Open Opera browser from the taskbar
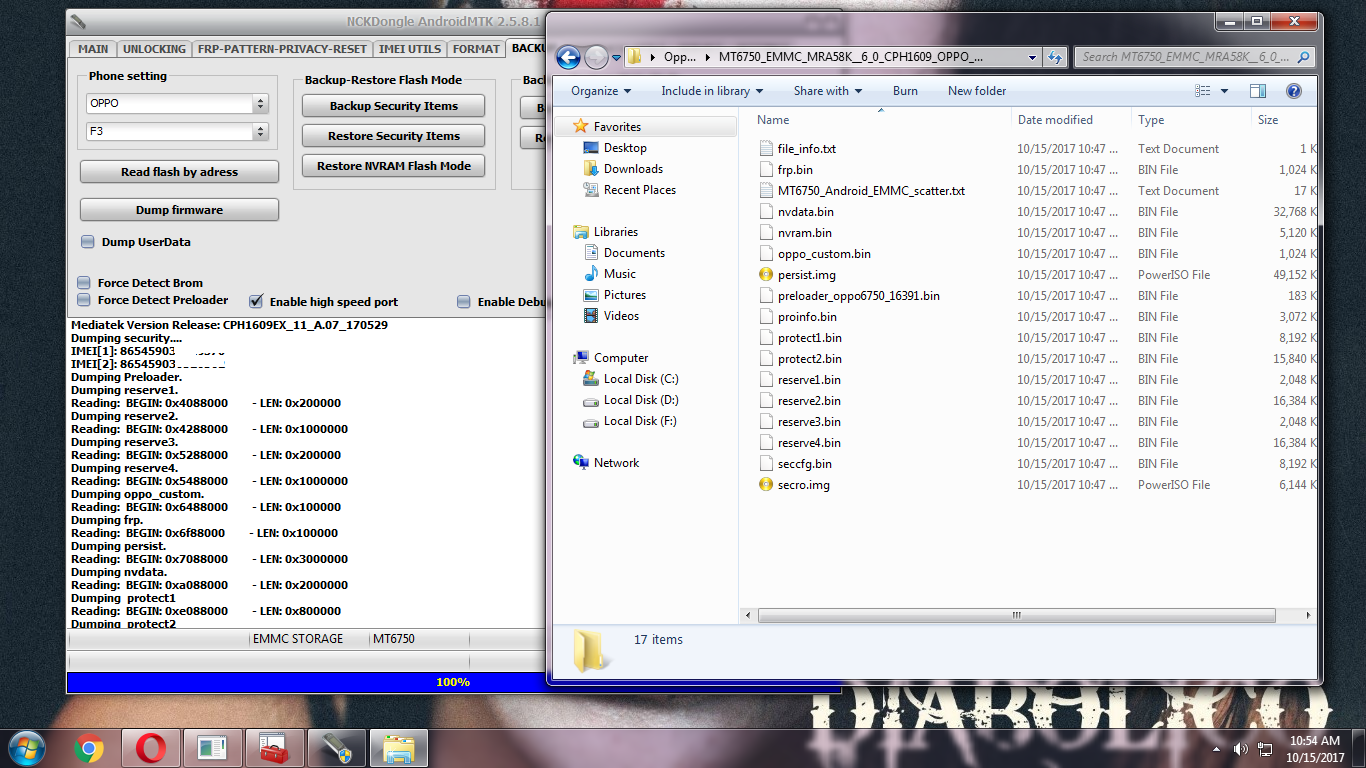This screenshot has width=1366, height=768. (152, 748)
